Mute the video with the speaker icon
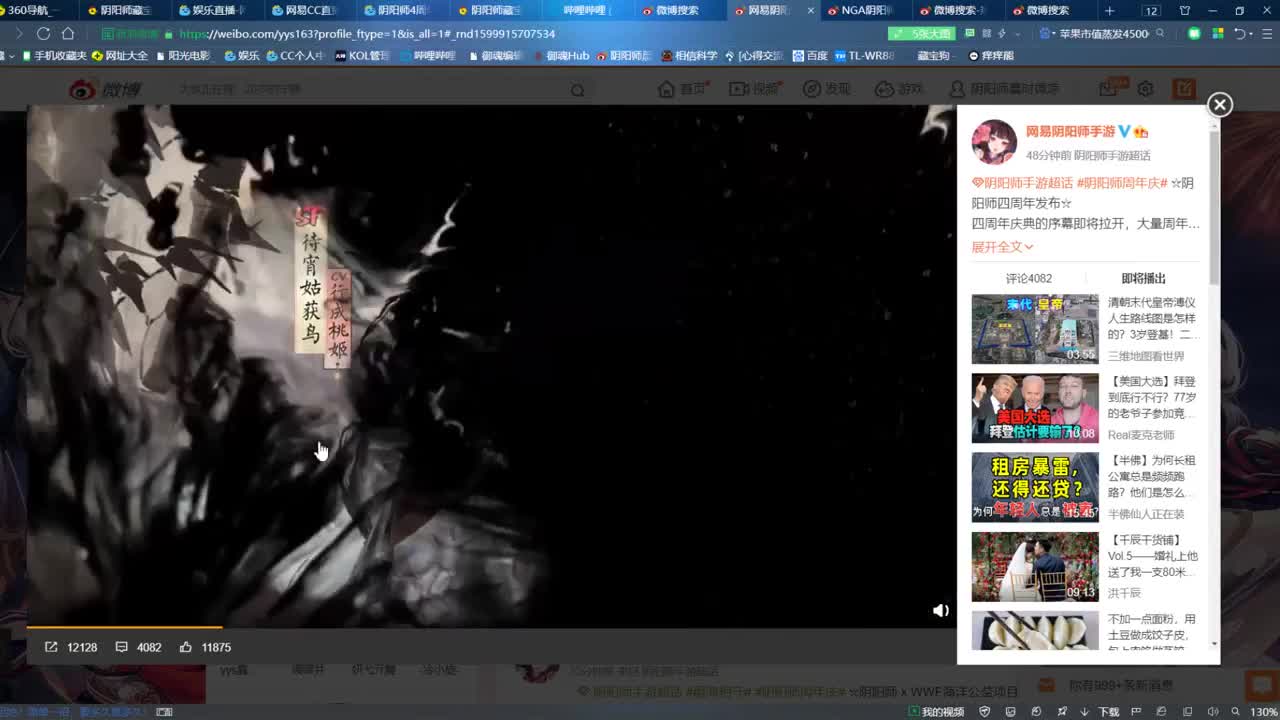The height and width of the screenshot is (720, 1280). tap(940, 610)
